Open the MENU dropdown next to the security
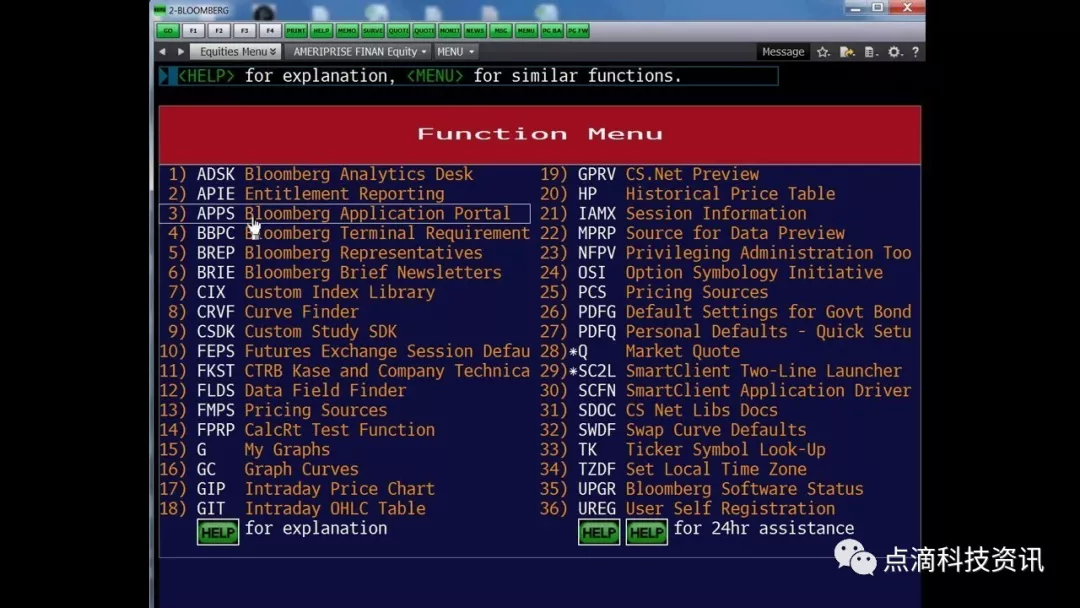The width and height of the screenshot is (1080, 608). (455, 52)
